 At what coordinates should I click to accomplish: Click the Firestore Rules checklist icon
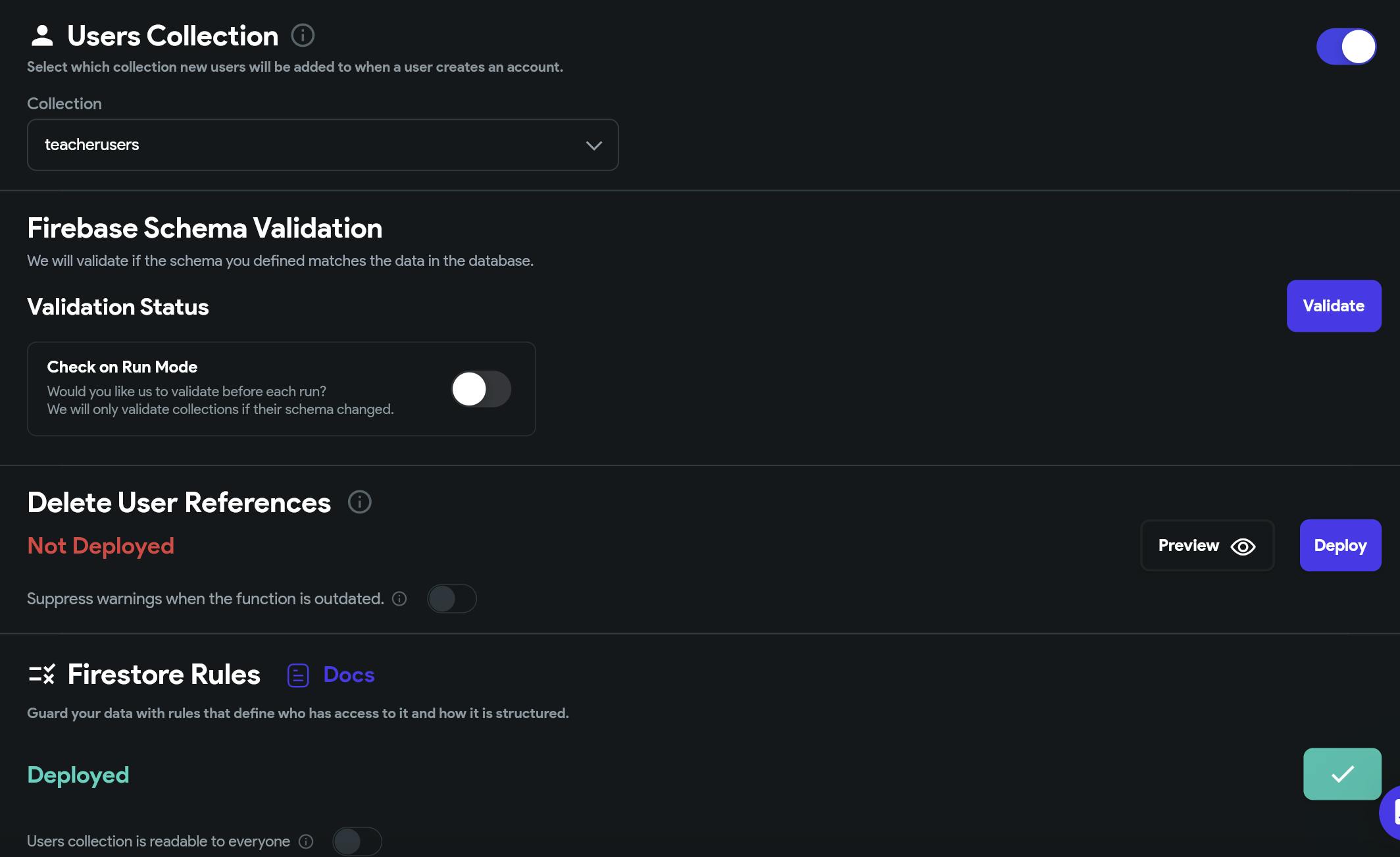pyautogui.click(x=42, y=674)
